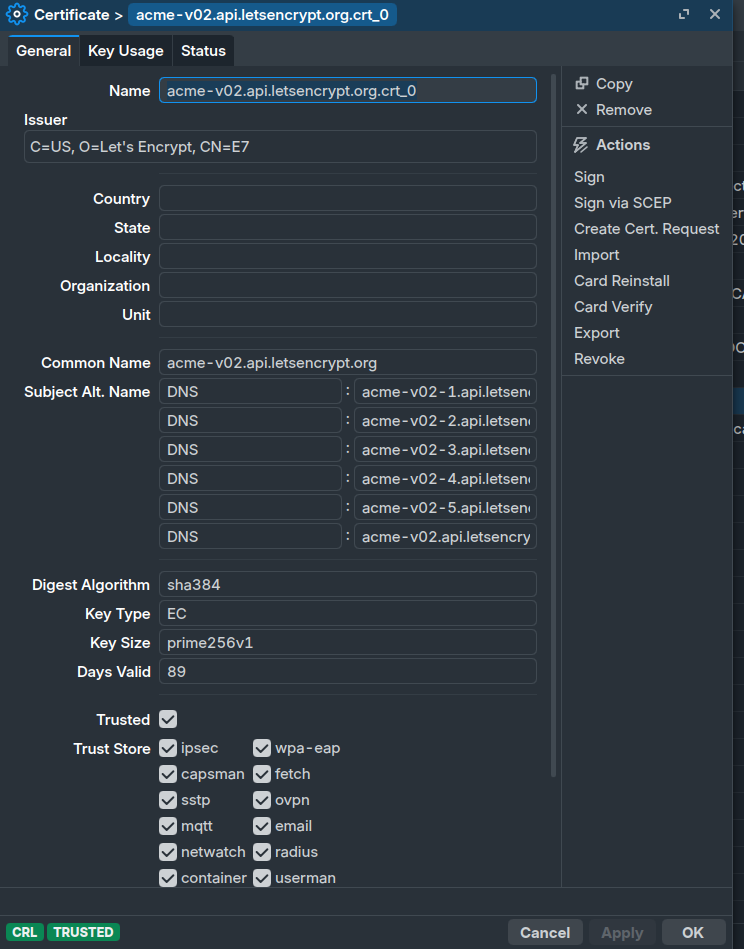Click the expand window icon in title bar
744x949 pixels.
tap(684, 14)
